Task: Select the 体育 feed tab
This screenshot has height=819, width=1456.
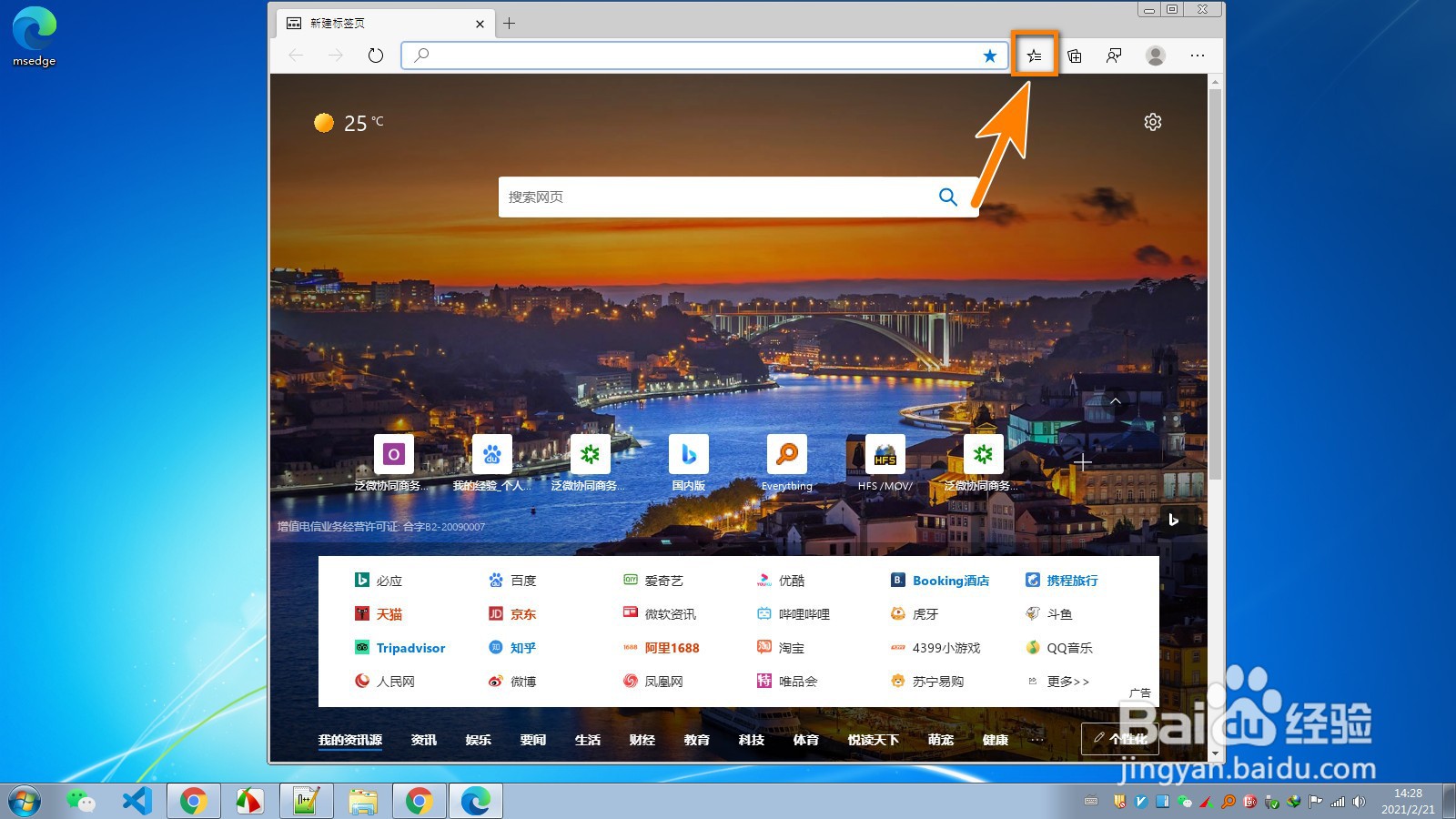Action: point(806,740)
